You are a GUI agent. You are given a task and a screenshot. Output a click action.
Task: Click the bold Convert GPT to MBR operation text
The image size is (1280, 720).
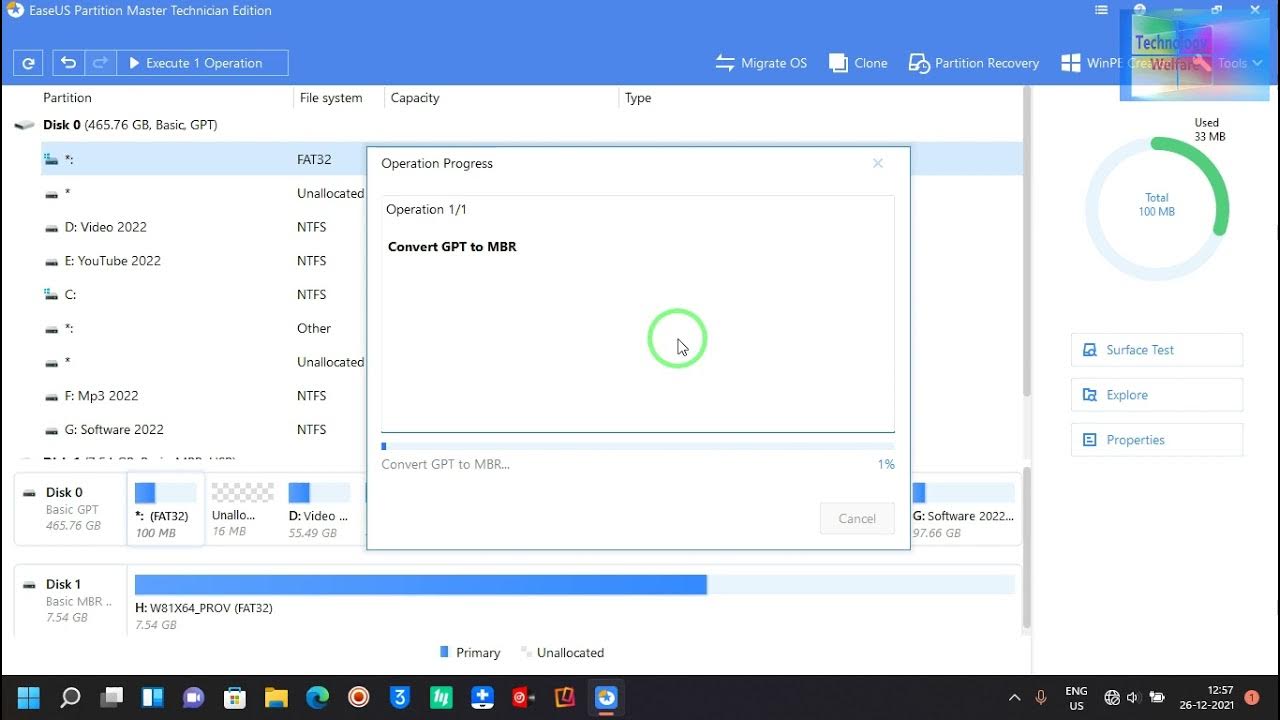coord(452,247)
